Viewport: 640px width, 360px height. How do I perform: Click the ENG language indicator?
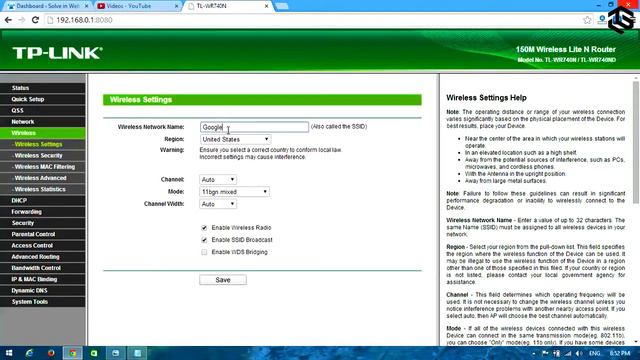point(595,353)
